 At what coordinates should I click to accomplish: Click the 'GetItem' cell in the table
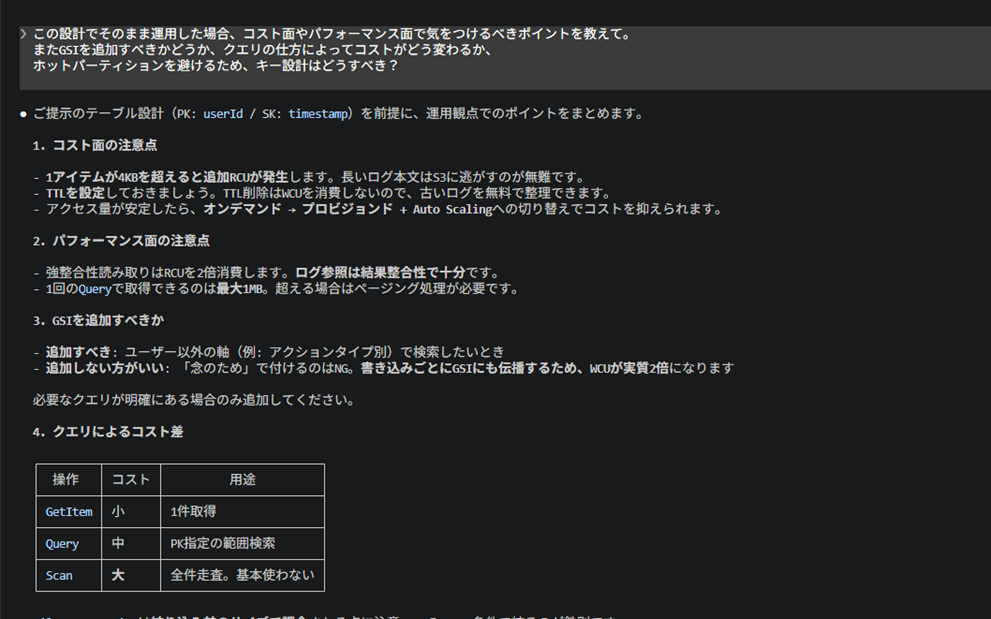pyautogui.click(x=69, y=512)
